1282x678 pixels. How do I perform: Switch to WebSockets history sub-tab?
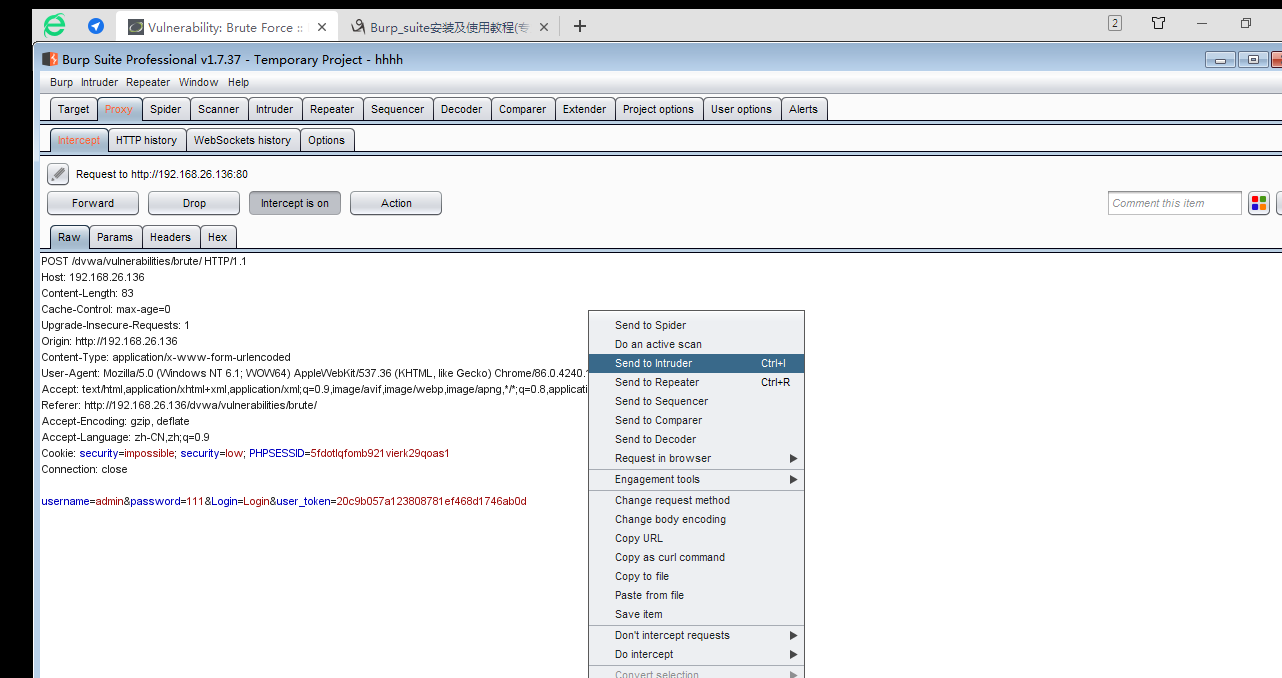243,140
